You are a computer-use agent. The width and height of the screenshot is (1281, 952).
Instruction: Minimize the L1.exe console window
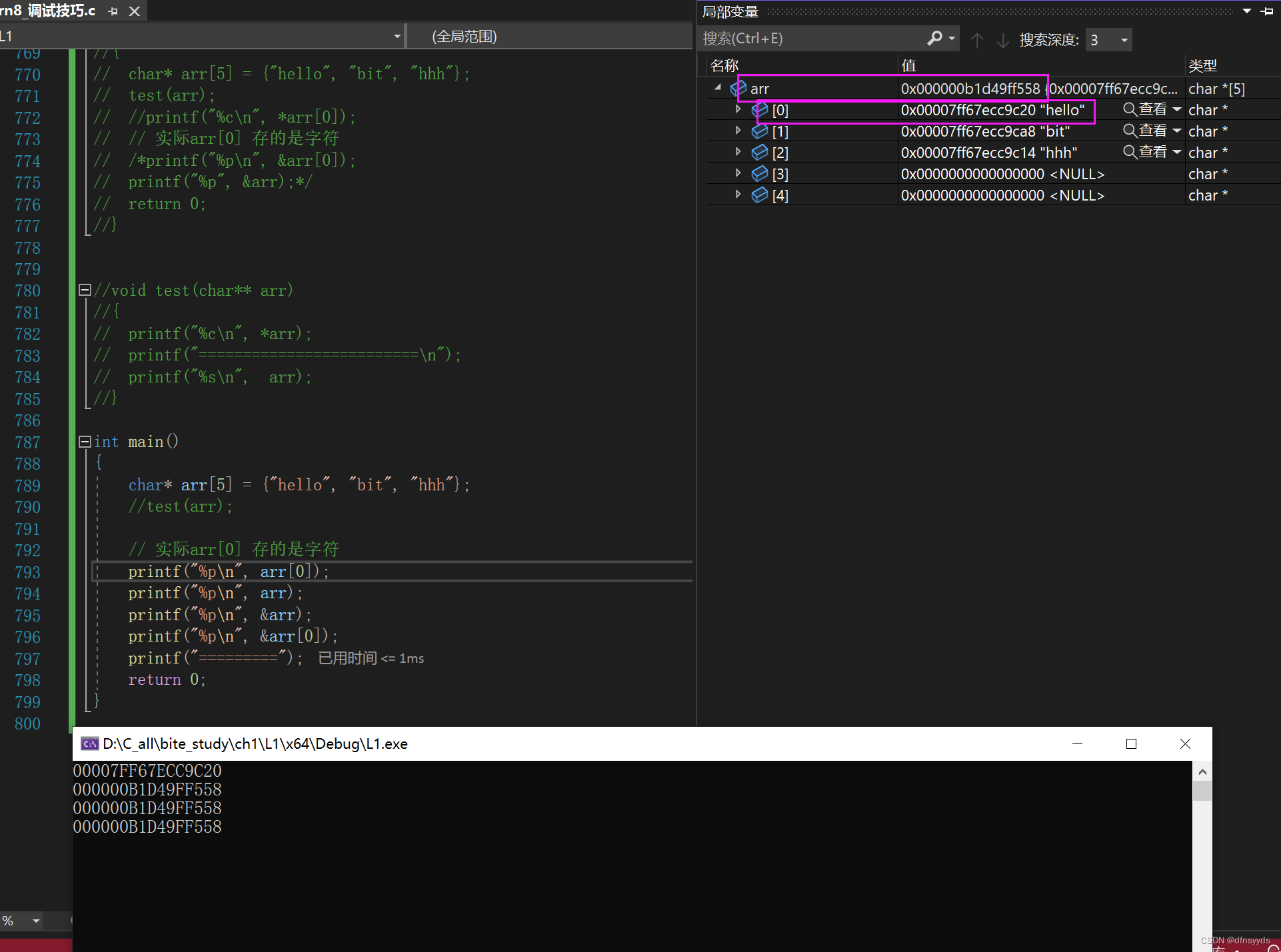(x=1077, y=743)
